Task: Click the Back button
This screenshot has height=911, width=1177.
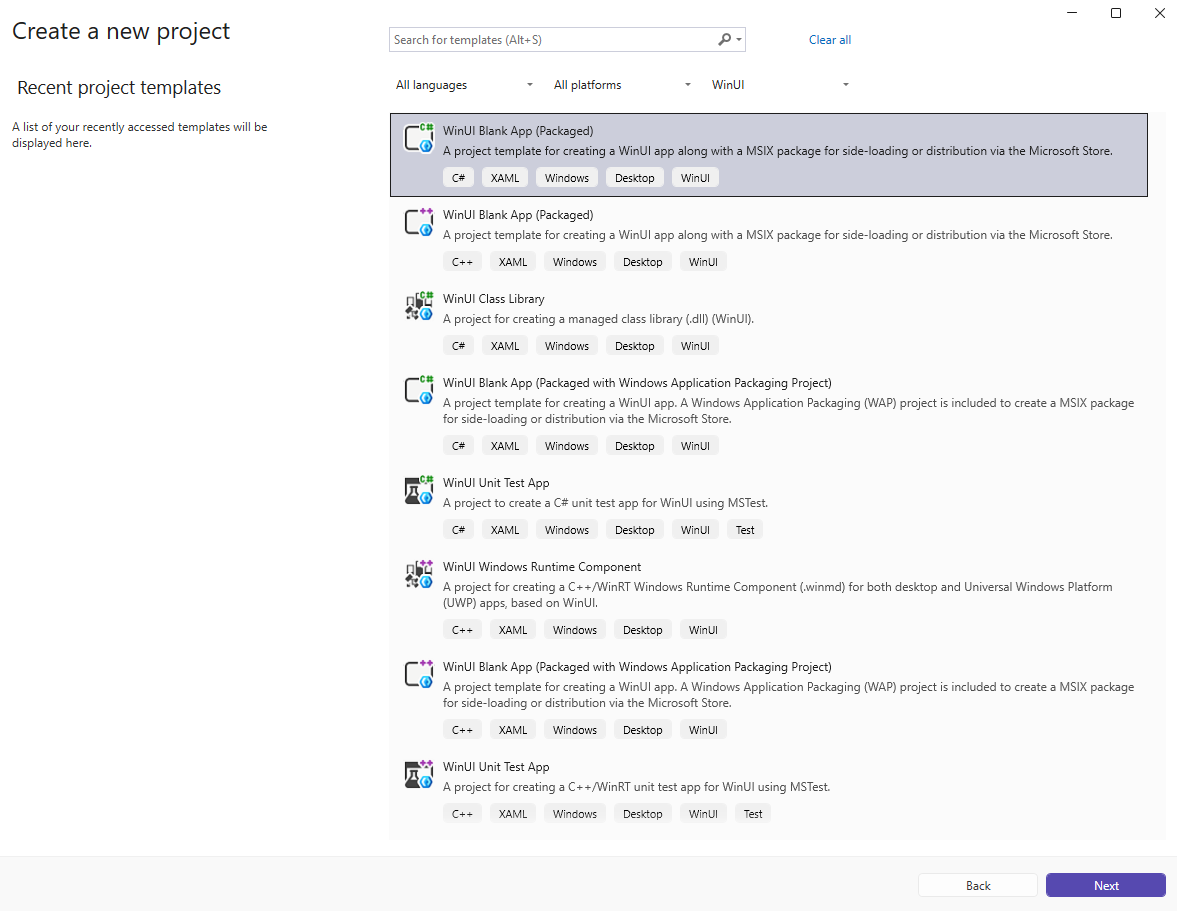Action: pos(977,885)
